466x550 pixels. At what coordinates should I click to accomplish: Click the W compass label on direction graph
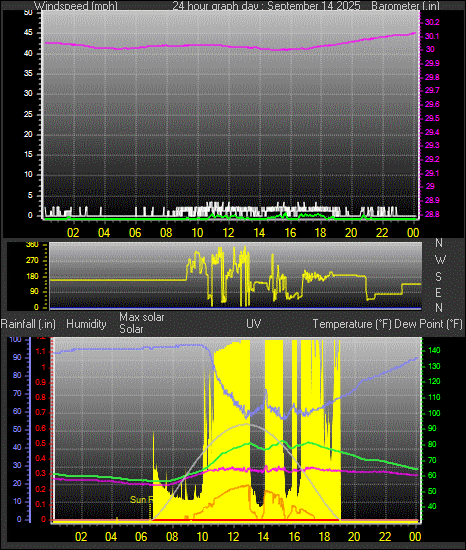click(440, 260)
